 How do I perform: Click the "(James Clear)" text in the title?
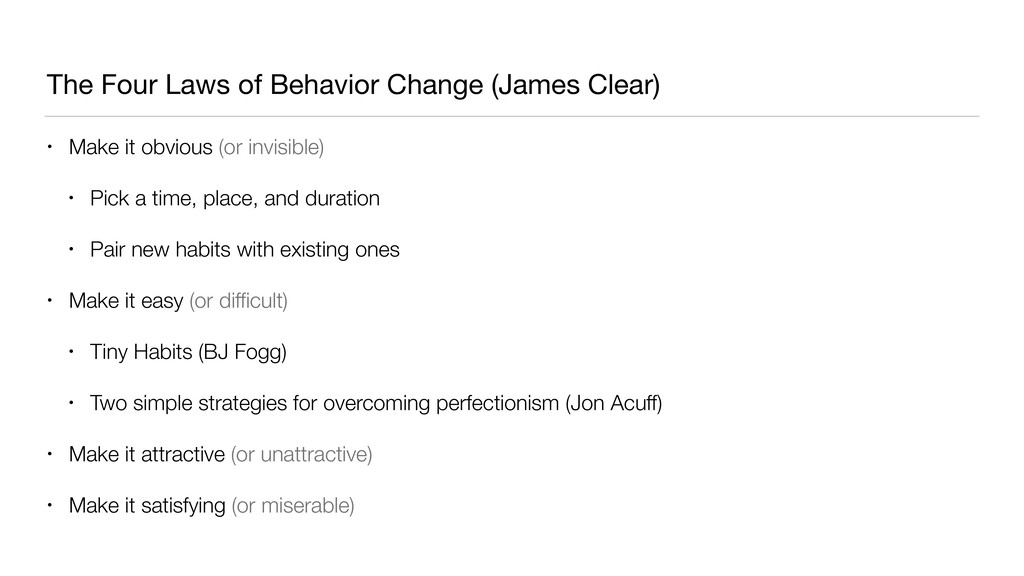pyautogui.click(x=574, y=85)
